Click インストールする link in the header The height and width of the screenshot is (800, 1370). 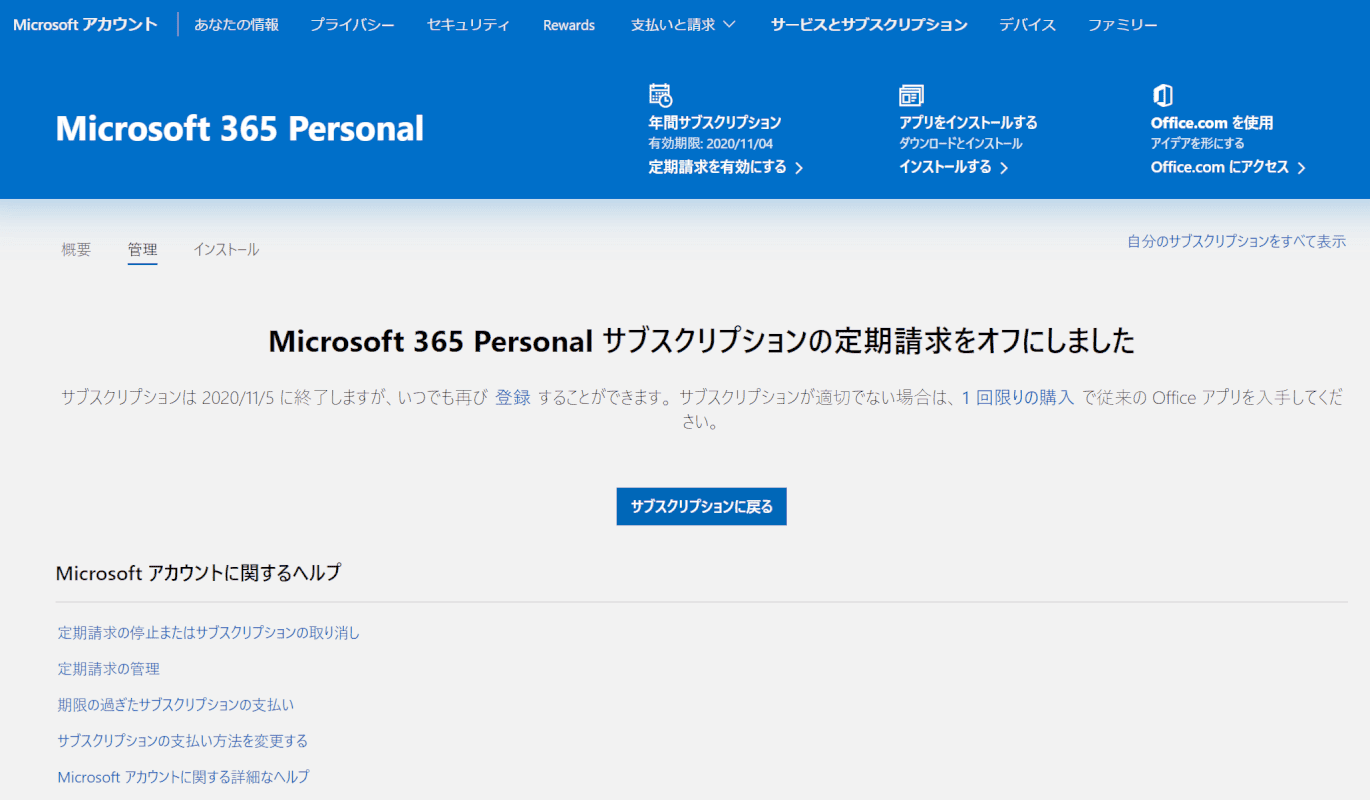point(954,168)
